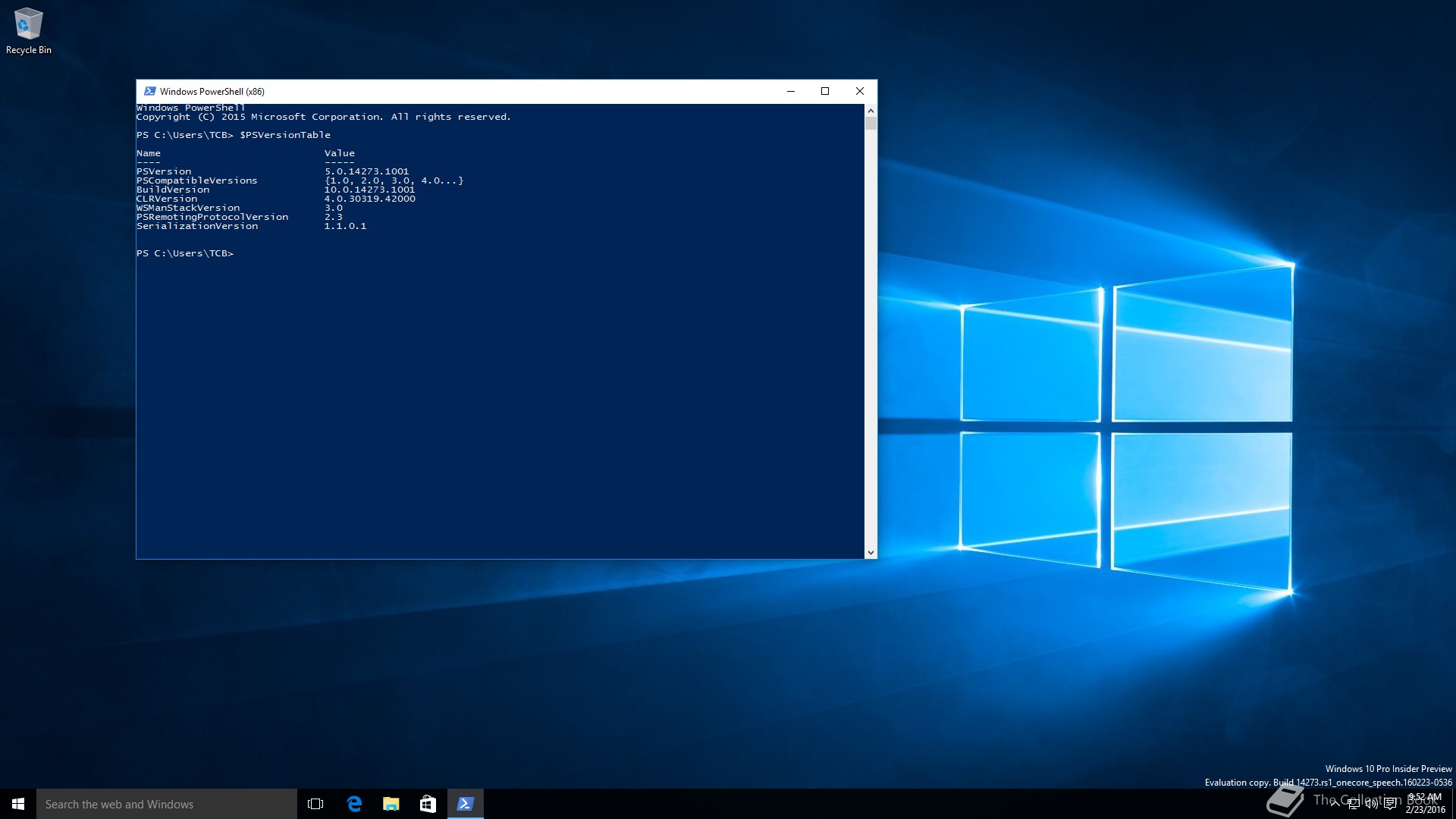Image resolution: width=1456 pixels, height=819 pixels.
Task: Click the PSVersion row name
Action: [x=164, y=171]
